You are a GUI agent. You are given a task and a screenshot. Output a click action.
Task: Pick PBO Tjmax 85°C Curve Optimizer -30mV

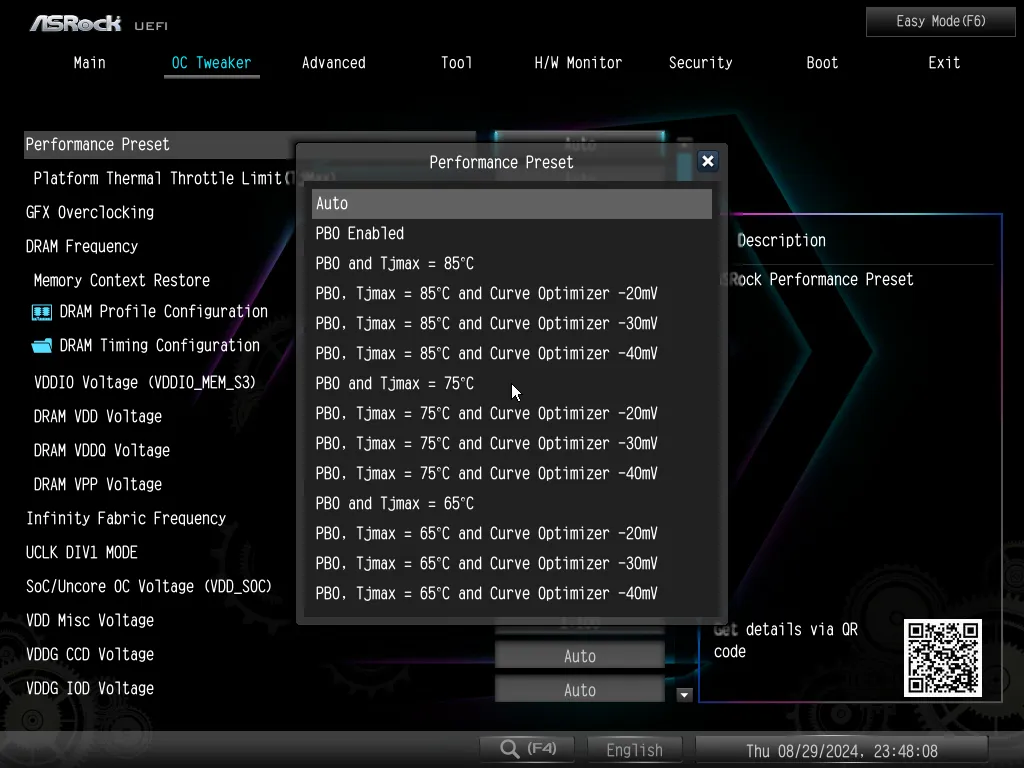(x=486, y=324)
